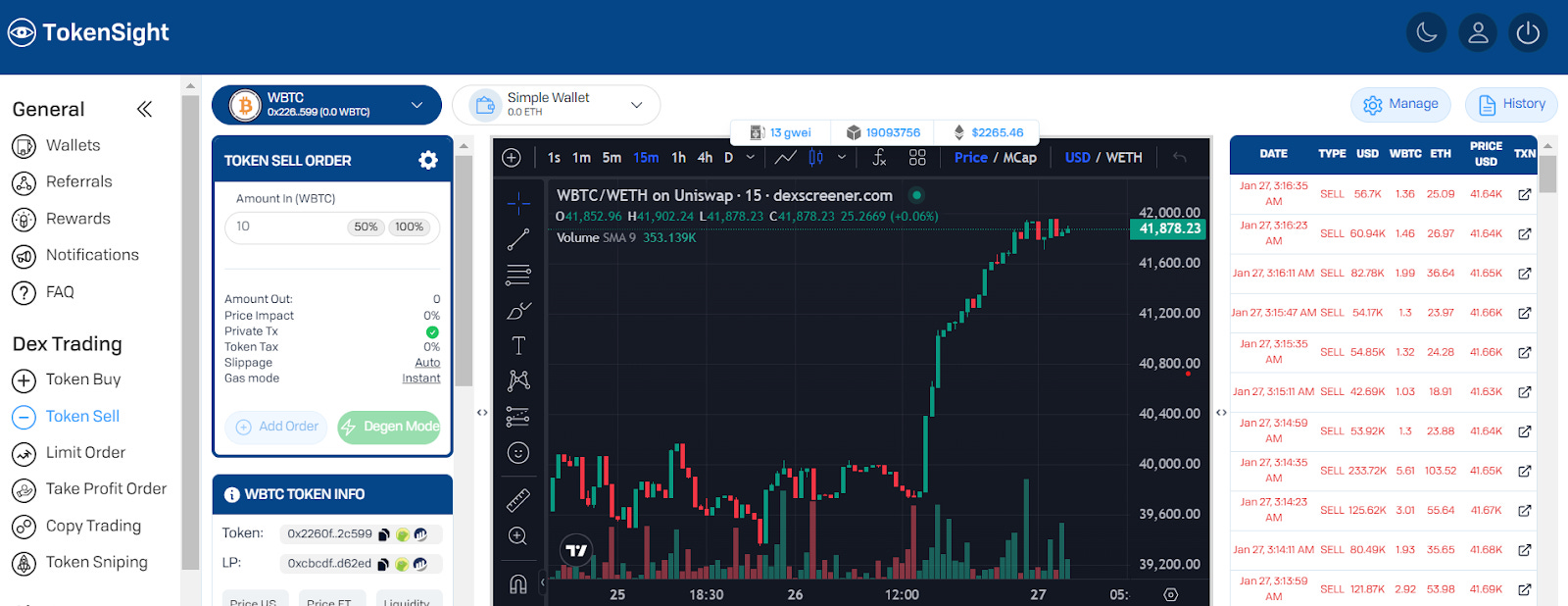
Task: Open Token Sell Order settings gear
Action: [428, 160]
